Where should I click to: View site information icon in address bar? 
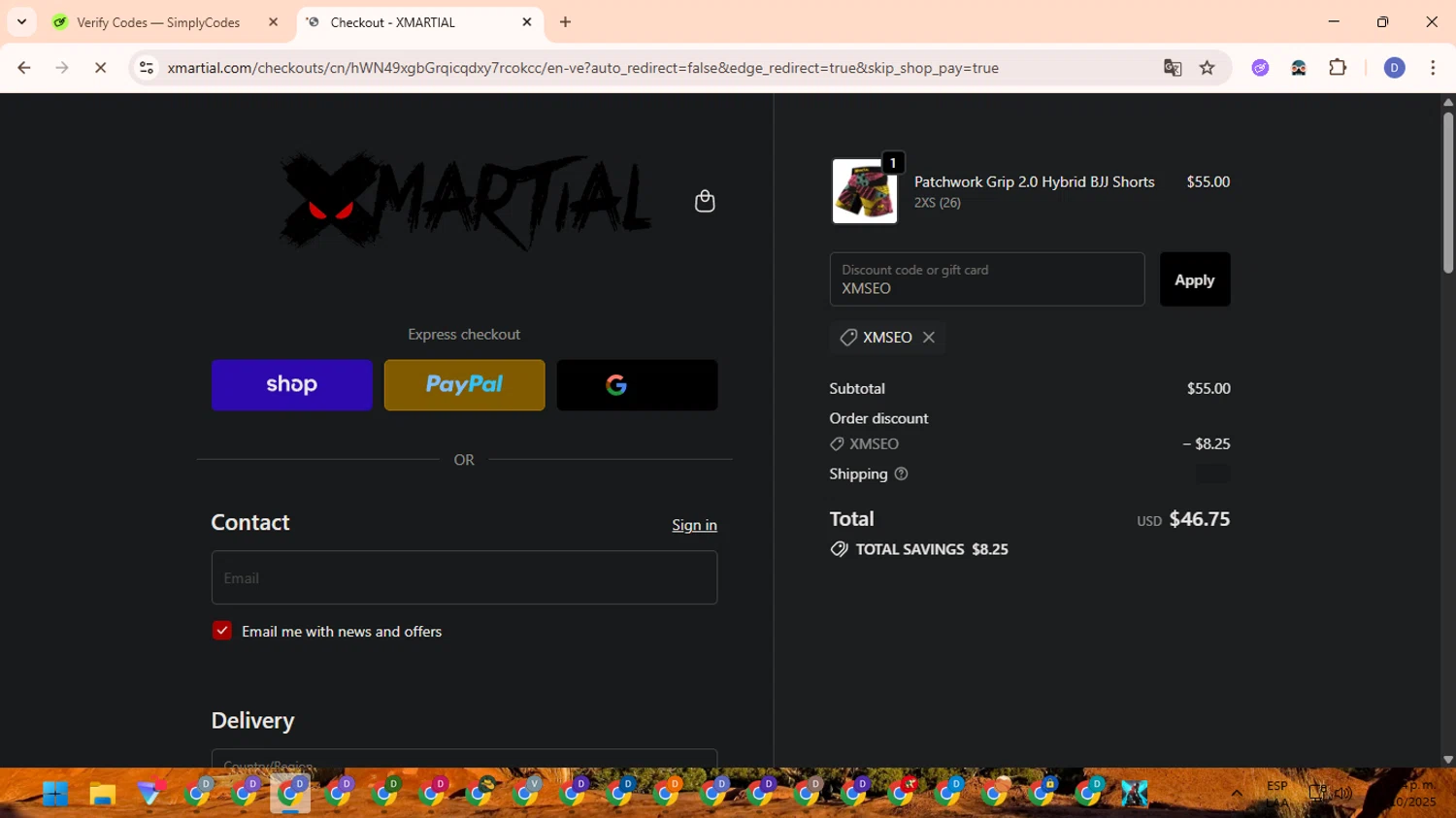(x=147, y=68)
